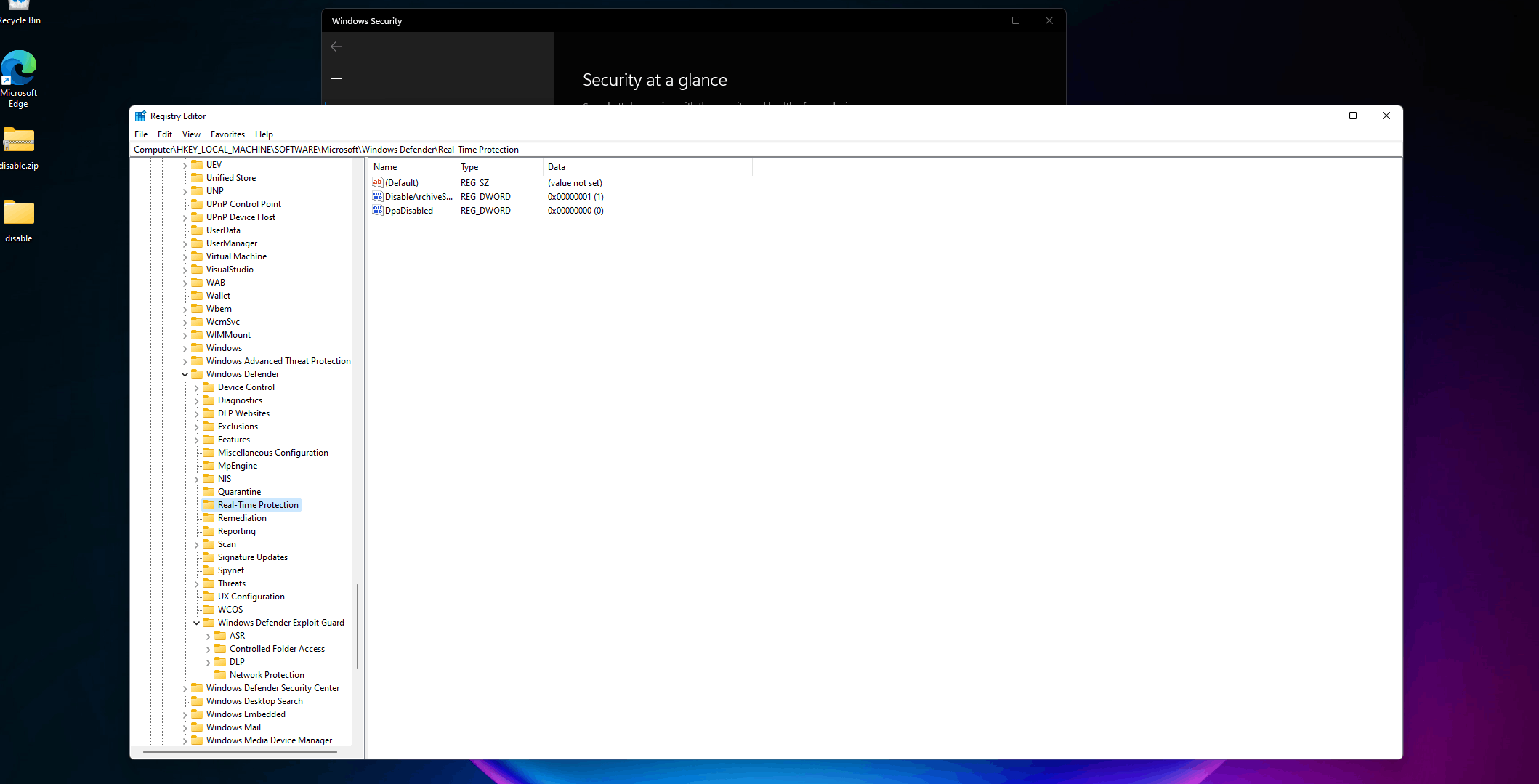Select the (value not set) data cell

click(575, 183)
